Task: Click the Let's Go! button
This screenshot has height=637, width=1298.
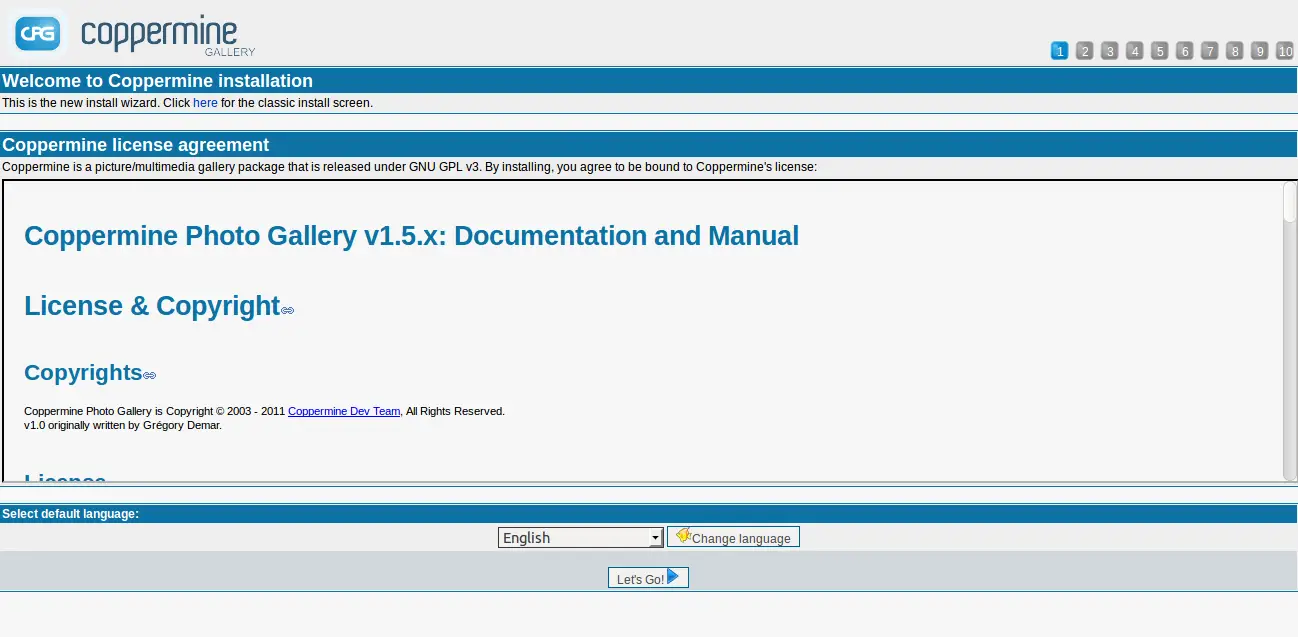Action: coord(648,578)
